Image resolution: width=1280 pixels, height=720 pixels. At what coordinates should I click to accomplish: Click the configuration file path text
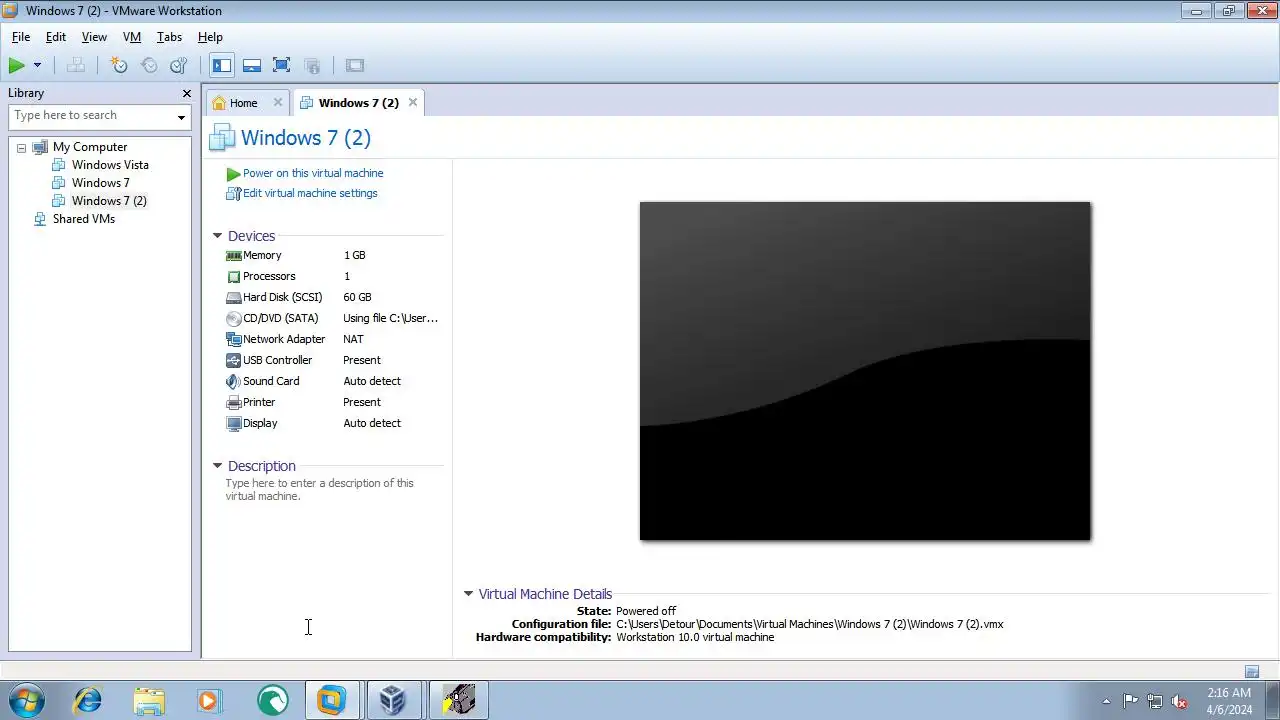point(810,624)
